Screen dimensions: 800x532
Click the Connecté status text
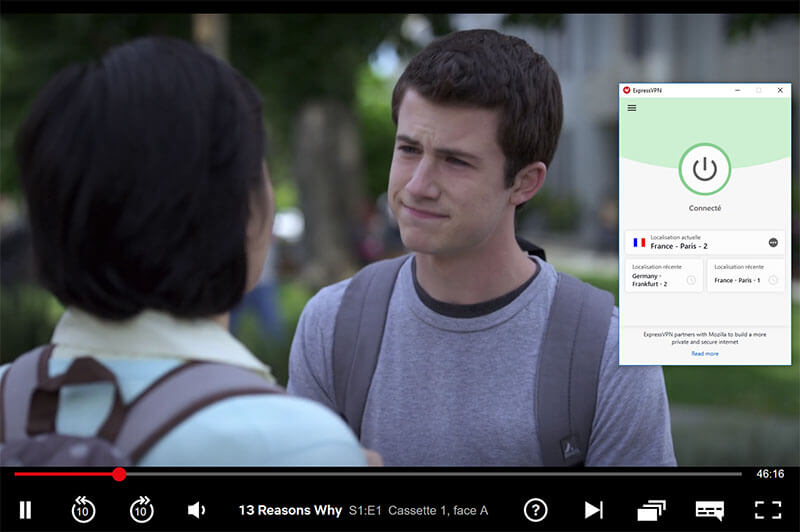705,208
